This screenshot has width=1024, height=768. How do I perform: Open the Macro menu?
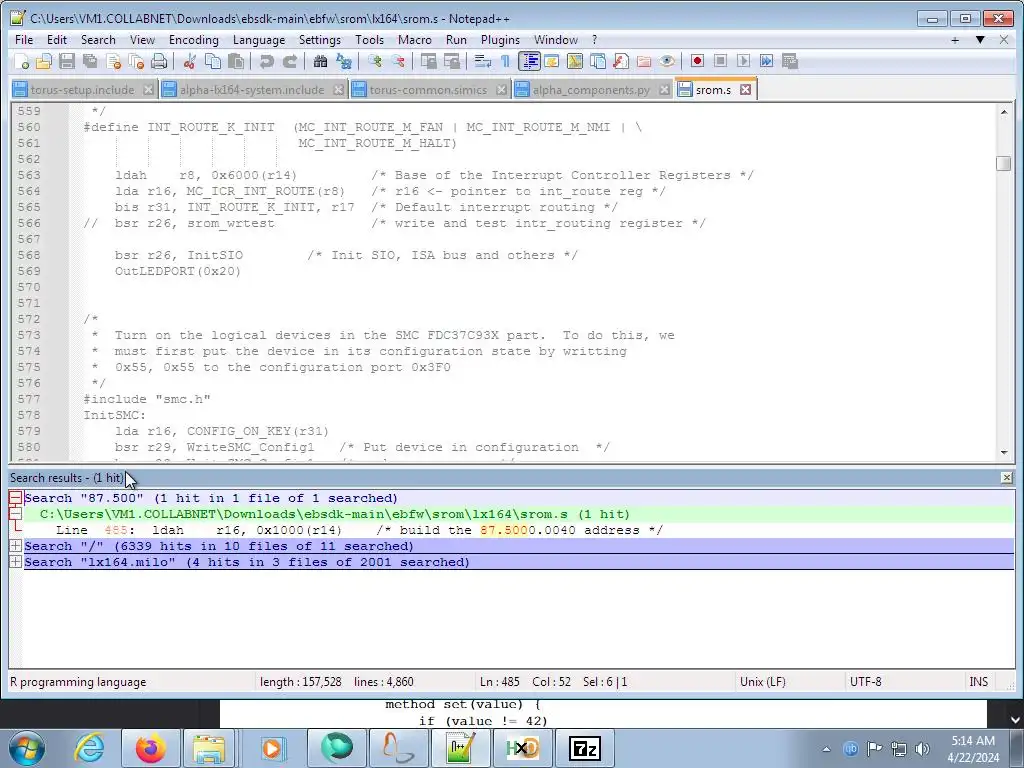(415, 40)
